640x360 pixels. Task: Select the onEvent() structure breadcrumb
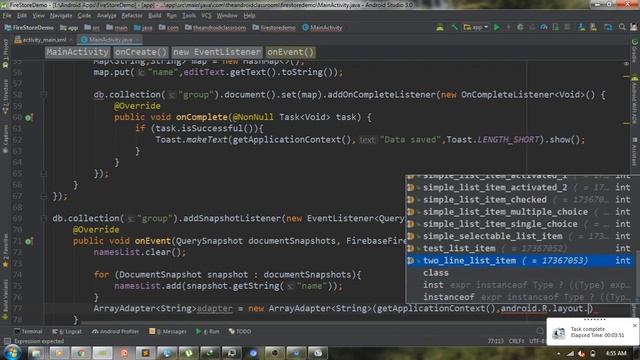coord(290,52)
